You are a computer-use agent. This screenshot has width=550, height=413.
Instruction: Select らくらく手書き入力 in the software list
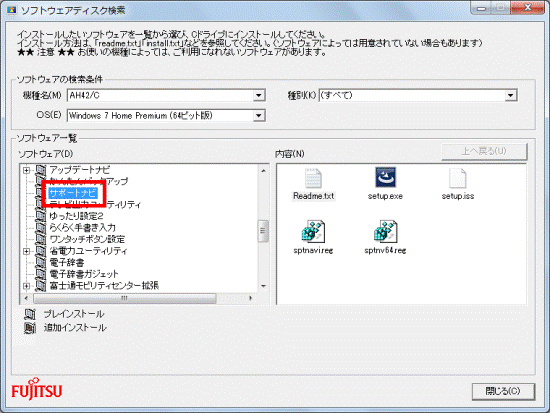click(x=82, y=228)
